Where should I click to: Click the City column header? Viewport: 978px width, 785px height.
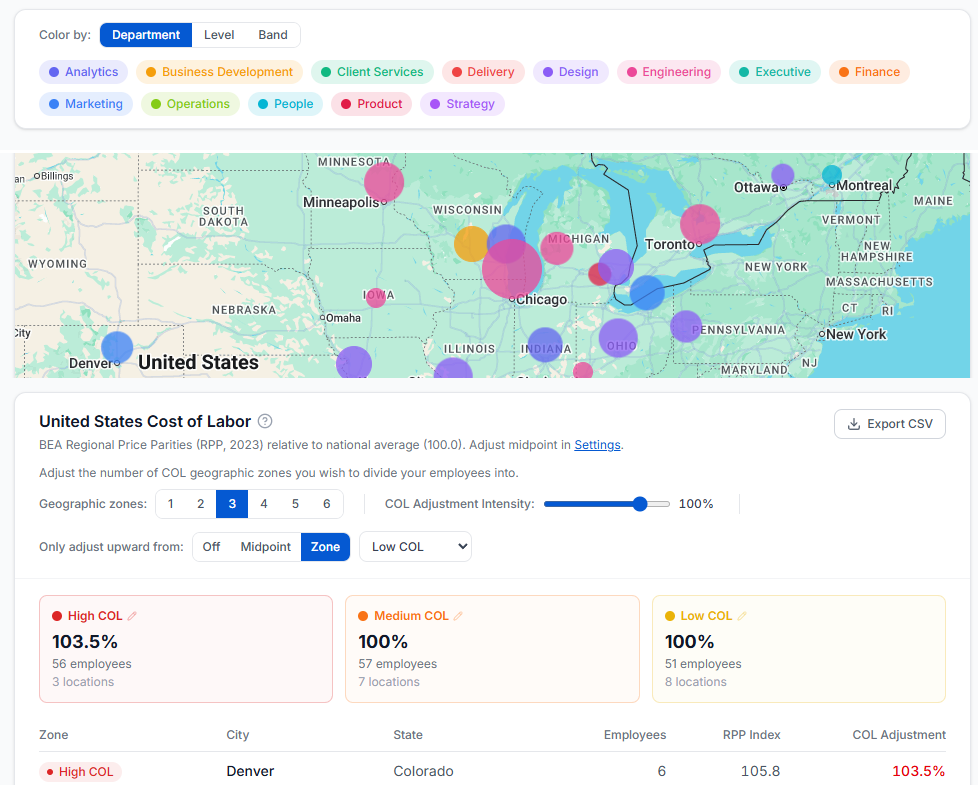click(x=238, y=734)
